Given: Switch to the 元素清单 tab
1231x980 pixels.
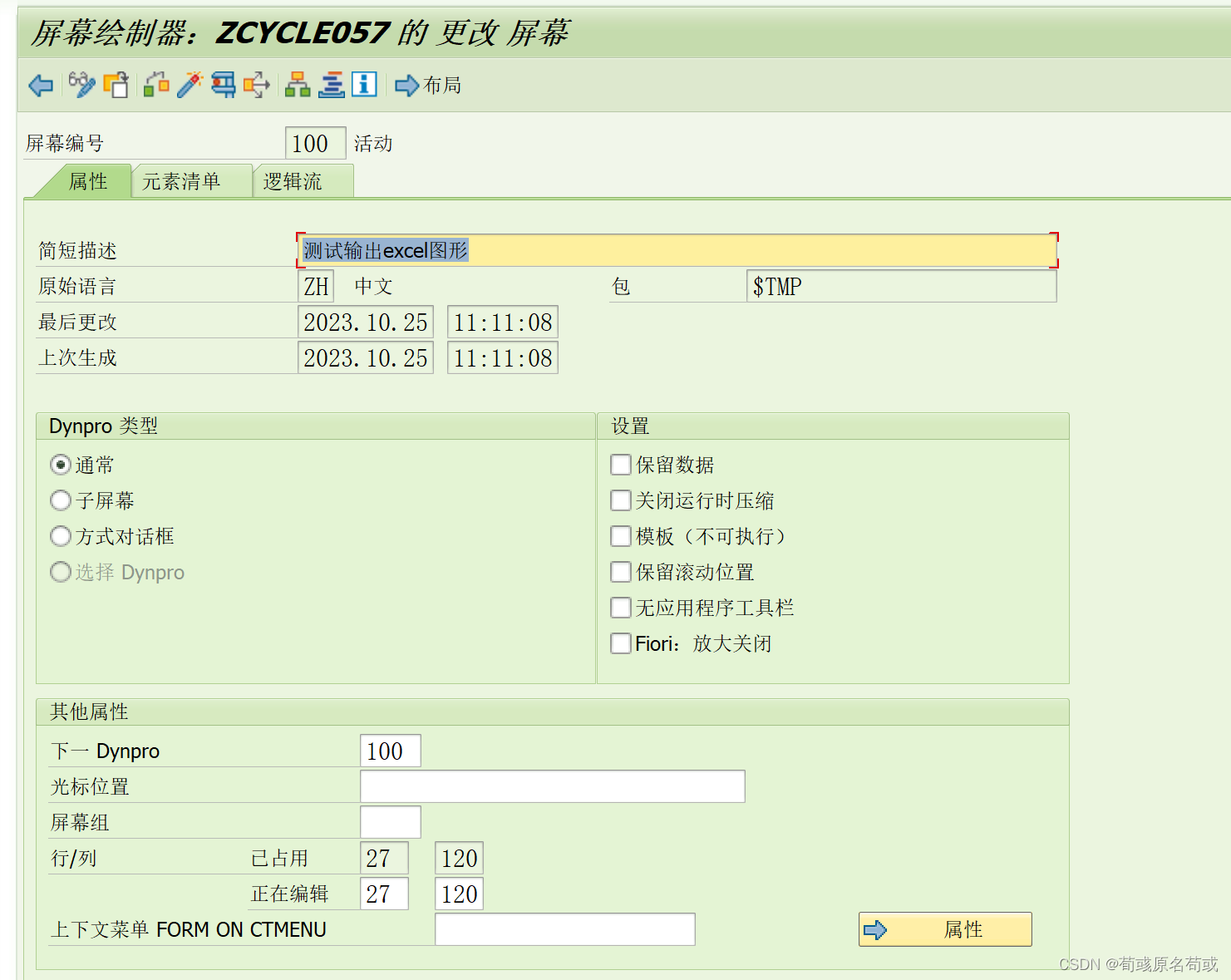Looking at the screenshot, I should coord(191,180).
